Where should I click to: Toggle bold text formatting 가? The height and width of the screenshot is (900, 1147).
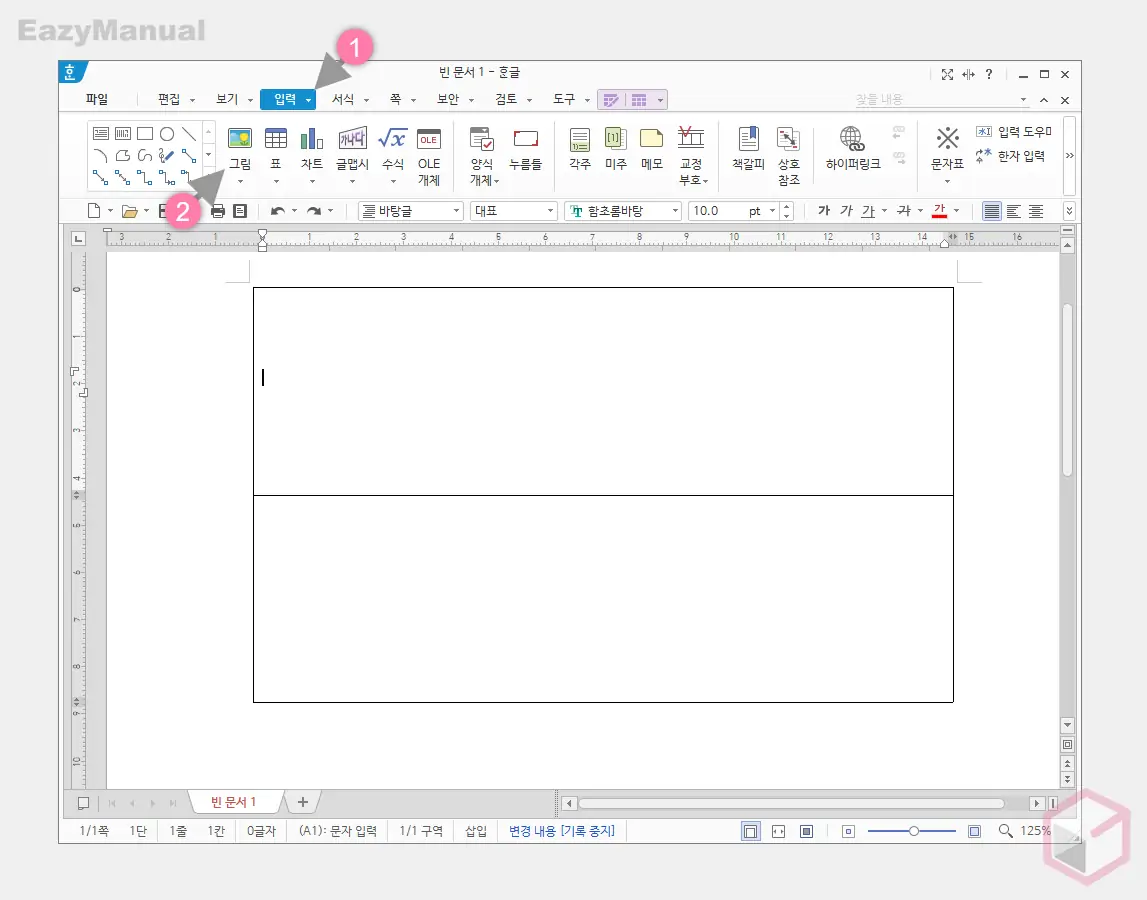click(x=824, y=211)
